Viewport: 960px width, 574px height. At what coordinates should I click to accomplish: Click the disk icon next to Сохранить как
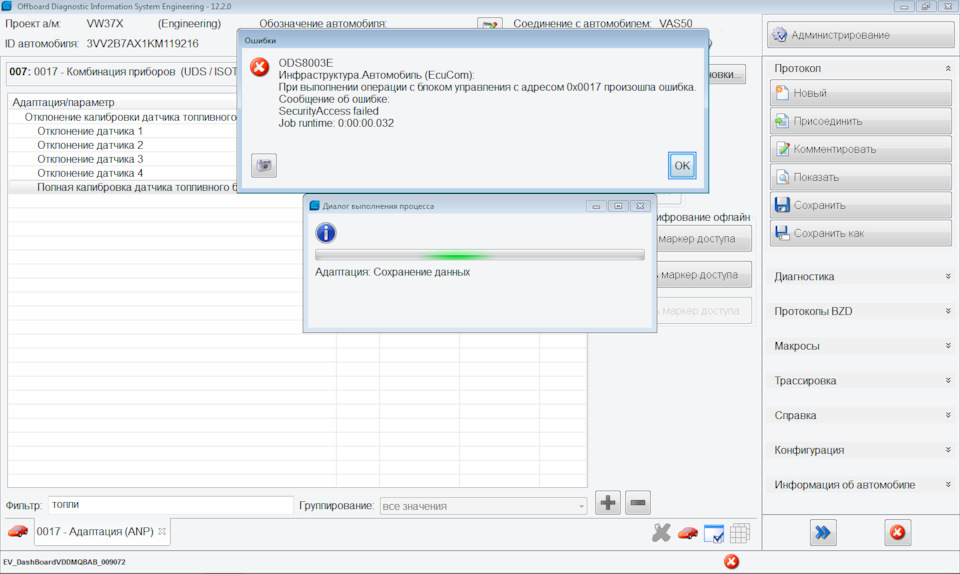click(782, 233)
